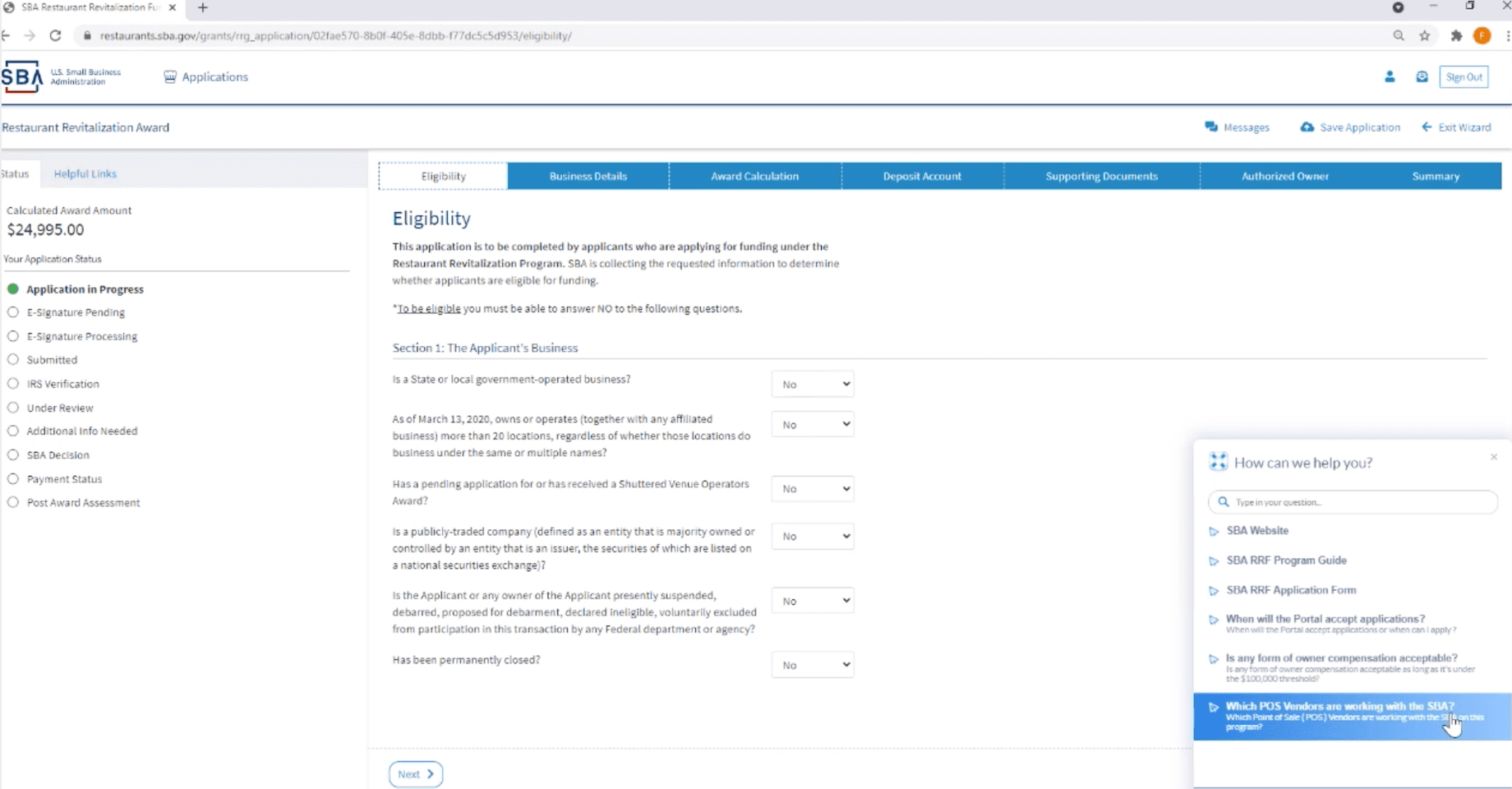This screenshot has height=789, width=1512.
Task: Select Additional Info Needed status circle
Action: pos(13,431)
